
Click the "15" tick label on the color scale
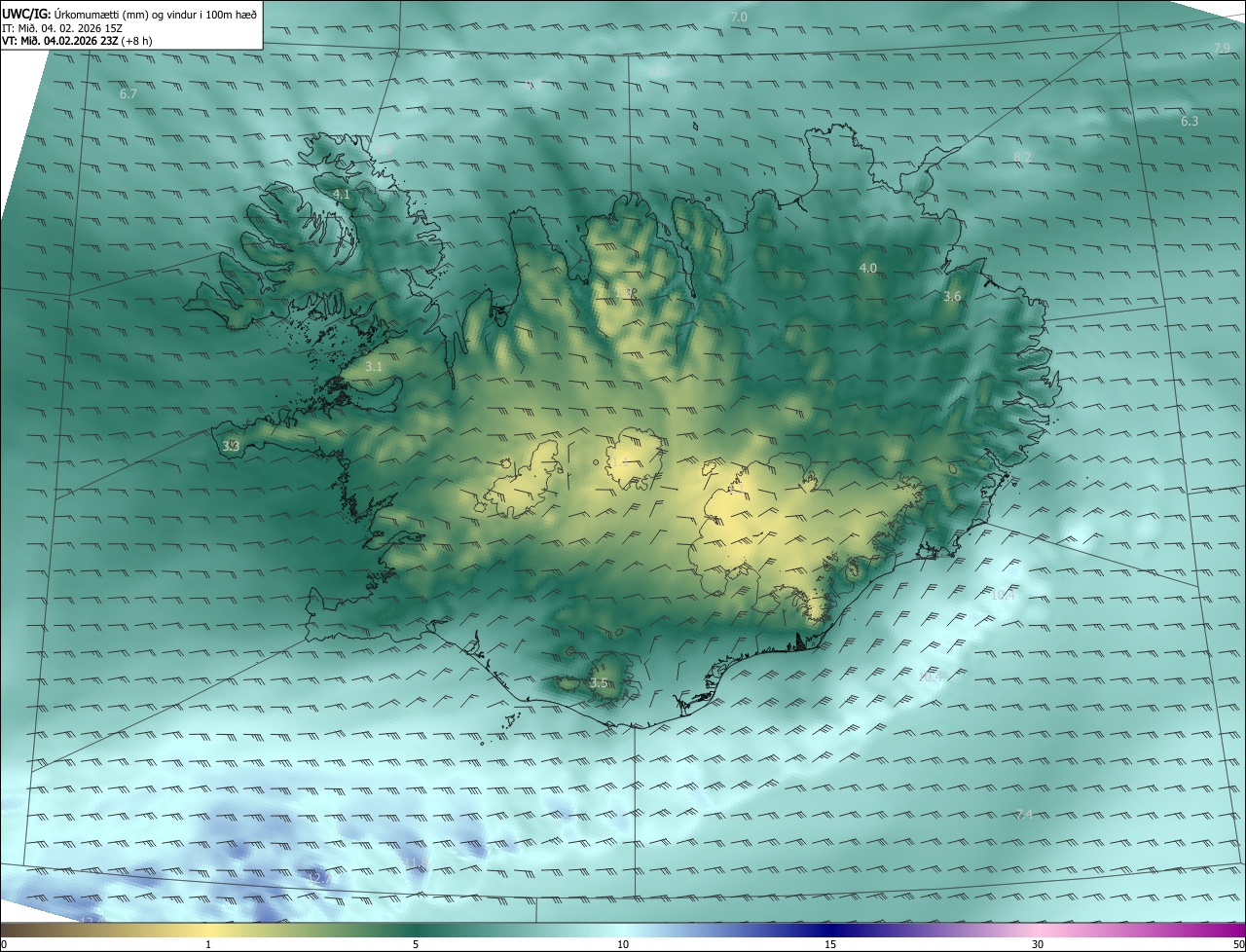tap(830, 944)
